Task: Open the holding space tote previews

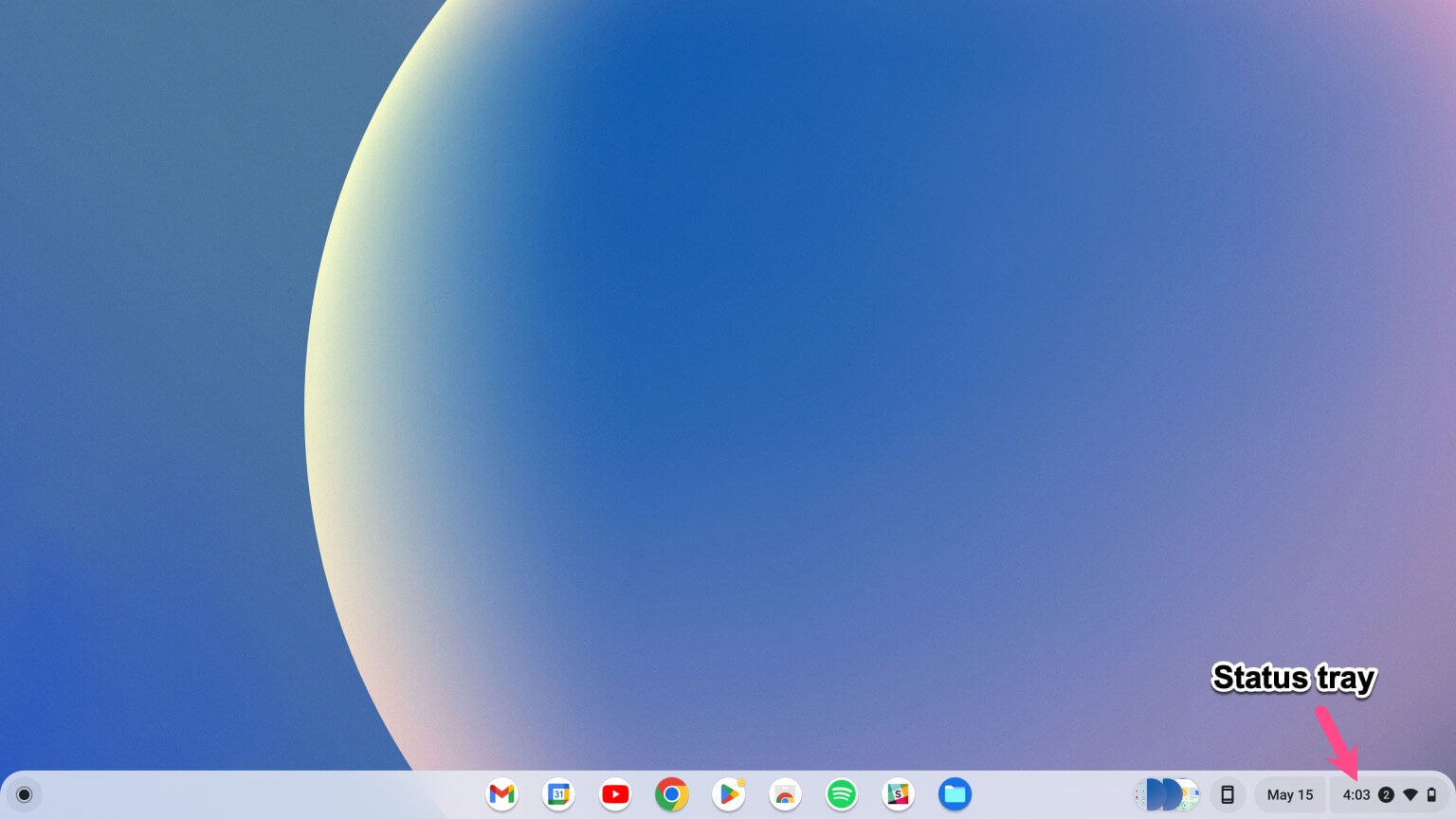Action: [x=1168, y=794]
